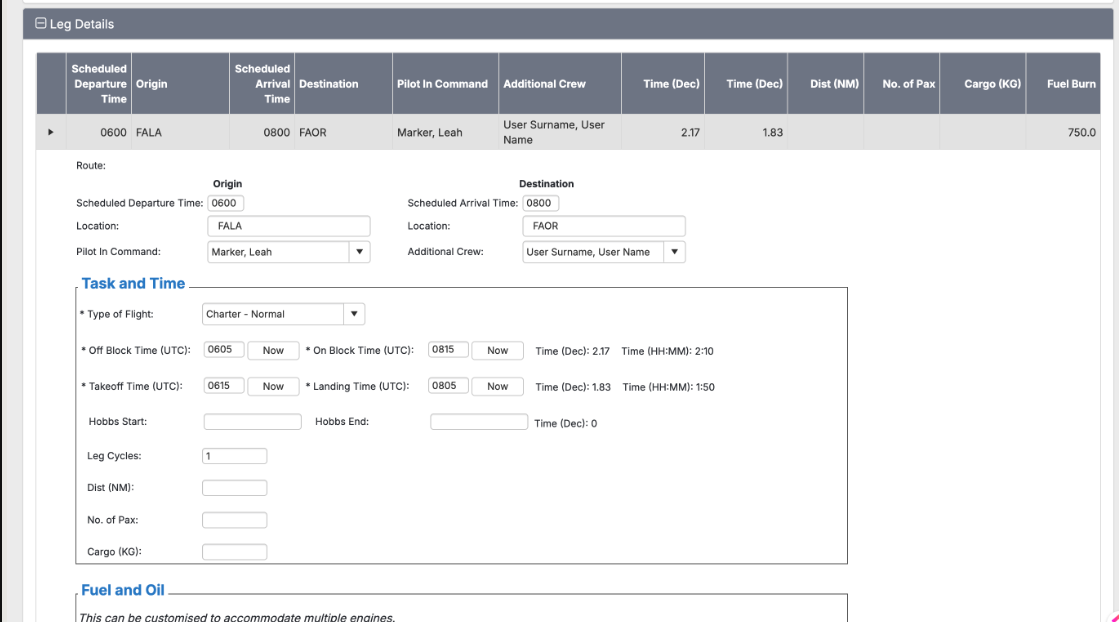This screenshot has width=1119, height=622.
Task: Click the No. of Pax field
Action: click(x=235, y=520)
